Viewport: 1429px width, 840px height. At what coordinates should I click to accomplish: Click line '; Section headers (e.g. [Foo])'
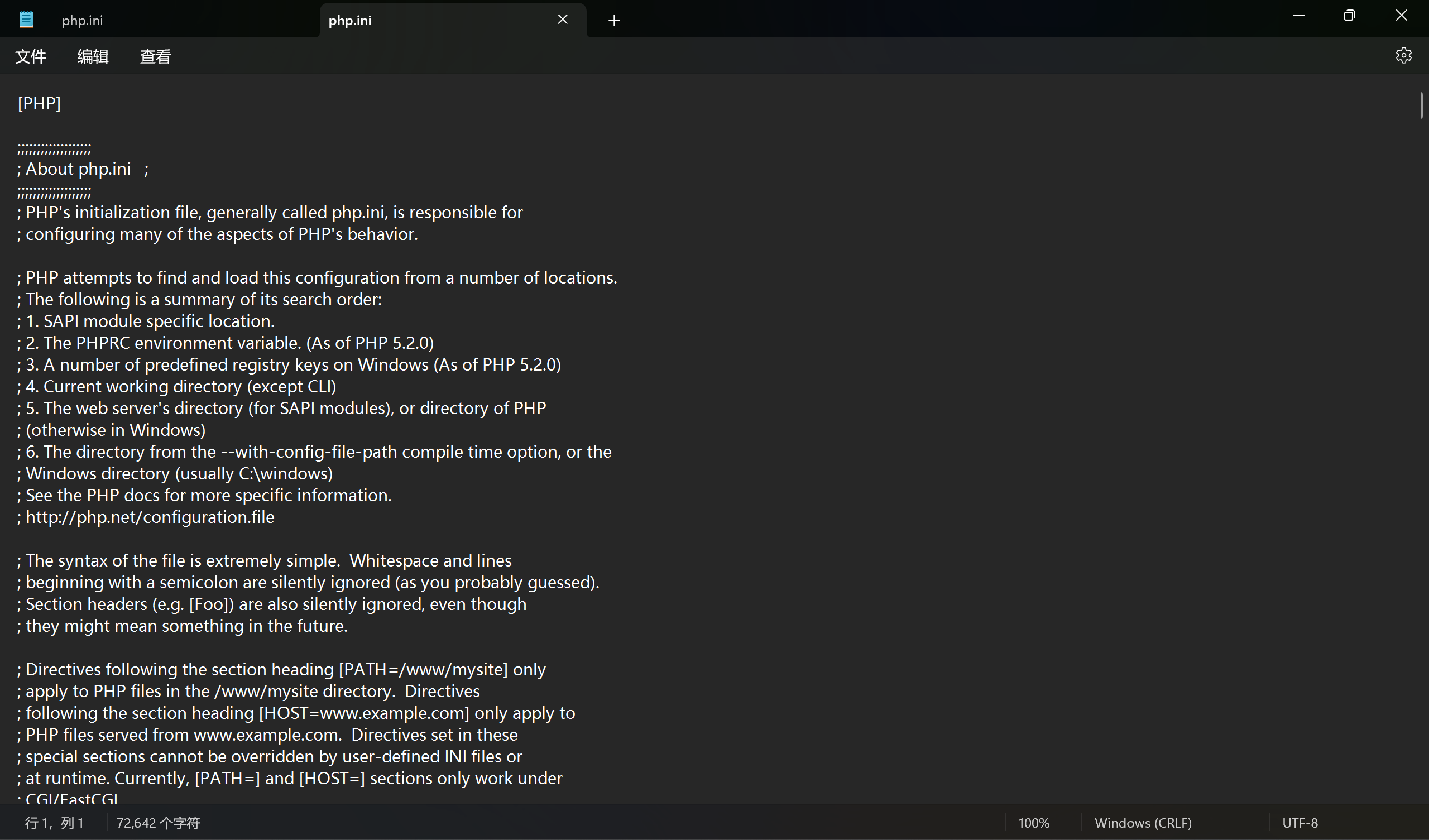tap(272, 604)
